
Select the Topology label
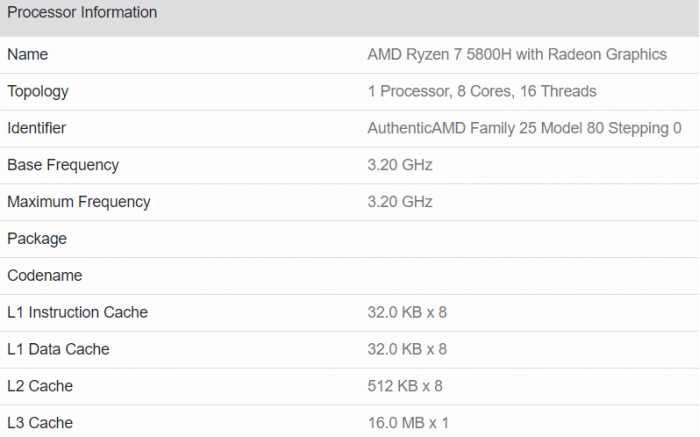[x=38, y=92]
